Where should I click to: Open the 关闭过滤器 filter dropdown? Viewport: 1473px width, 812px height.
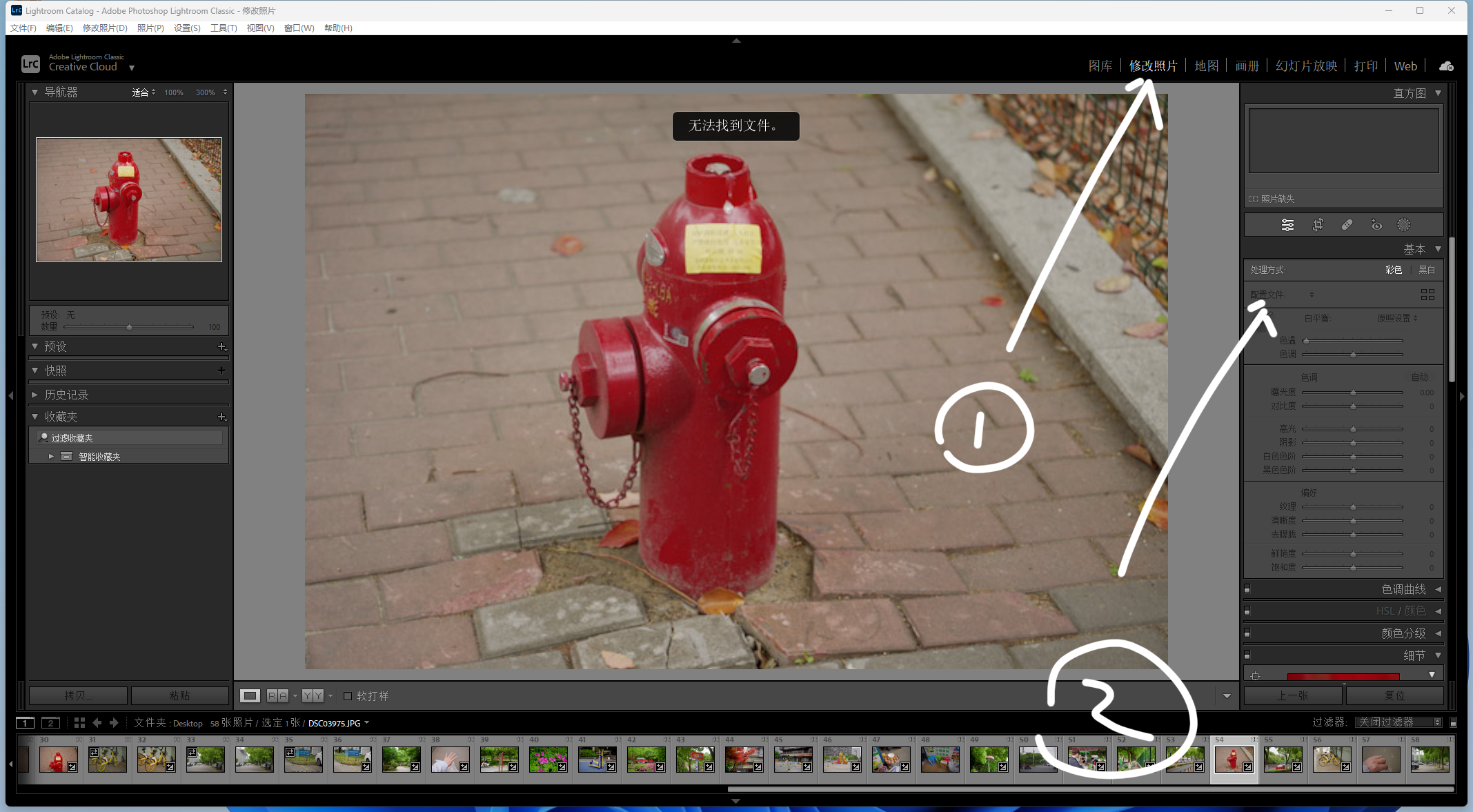(1397, 722)
